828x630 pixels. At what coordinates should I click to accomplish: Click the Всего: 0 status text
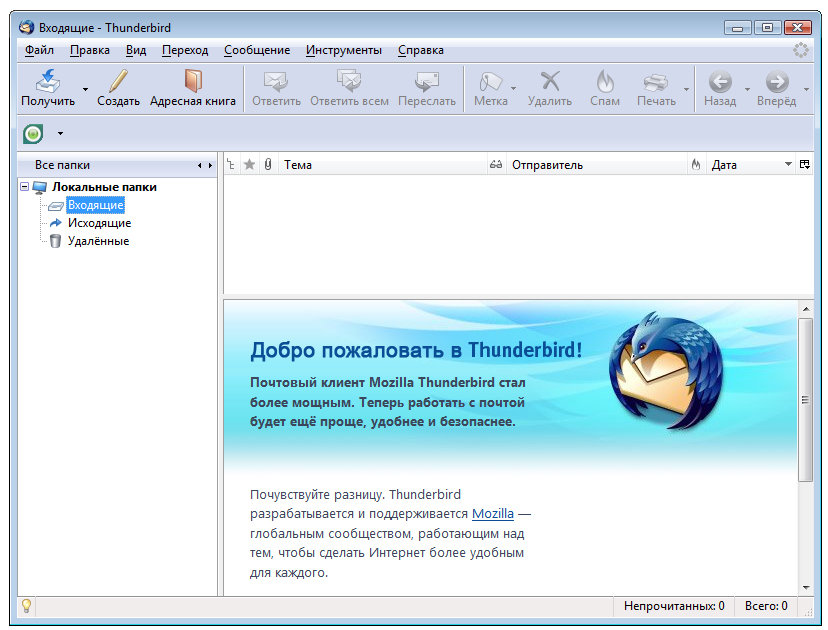[x=766, y=606]
